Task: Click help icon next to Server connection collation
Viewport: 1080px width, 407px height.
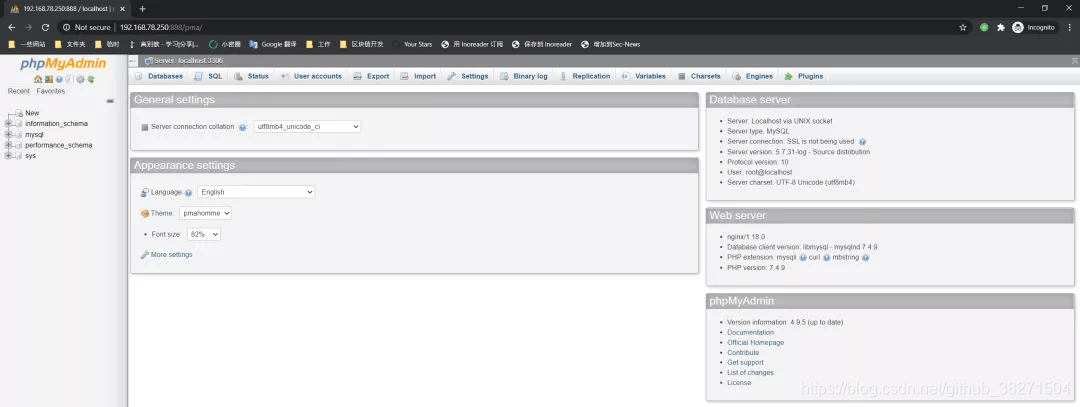Action: tap(242, 127)
